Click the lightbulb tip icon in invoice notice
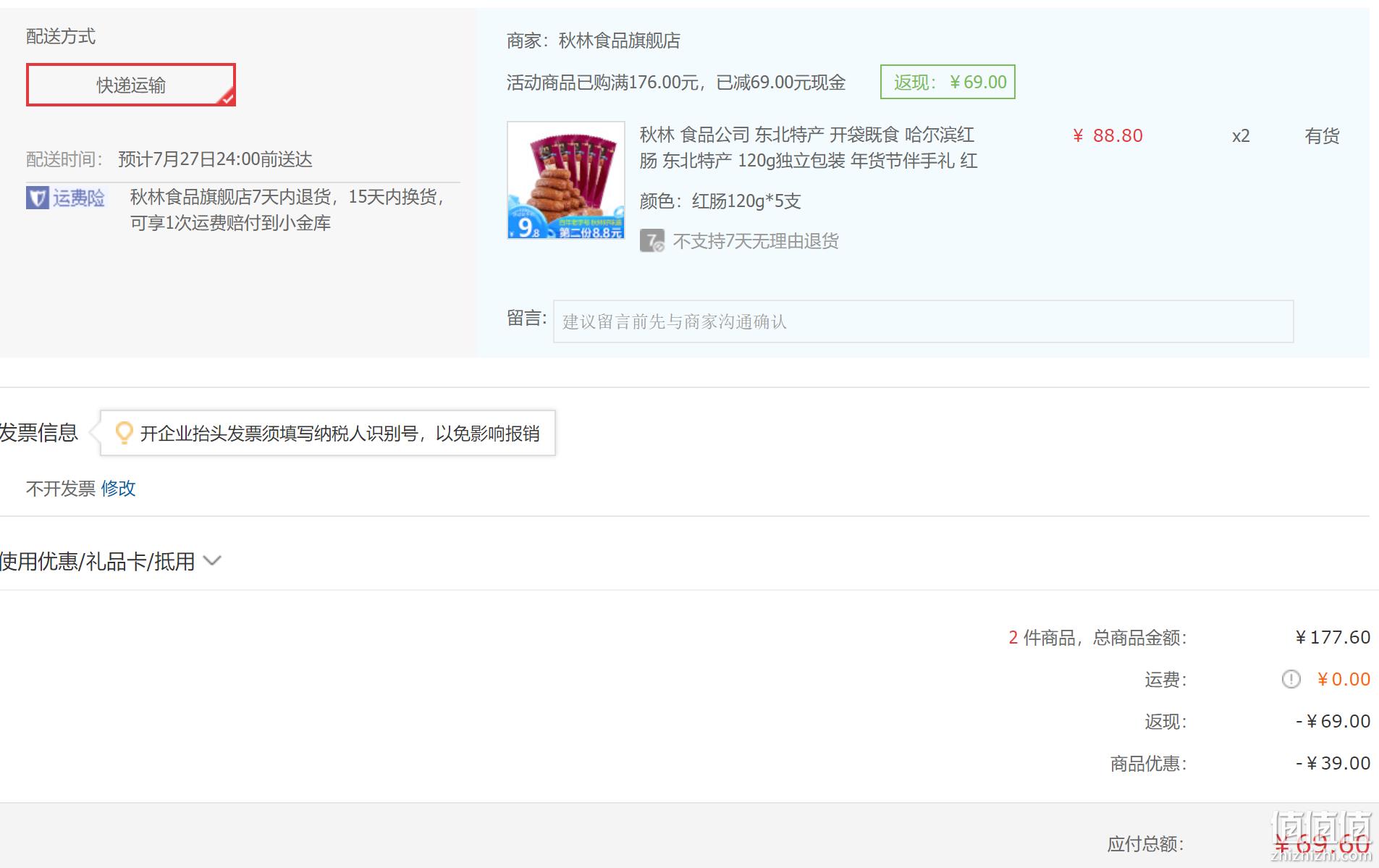The width and height of the screenshot is (1379, 868). coord(124,433)
